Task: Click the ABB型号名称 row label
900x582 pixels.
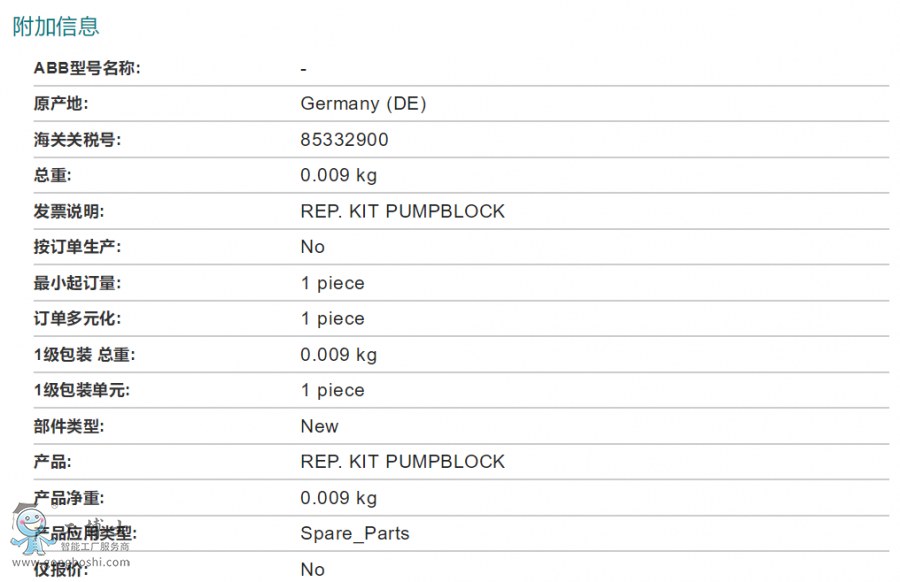Action: click(87, 68)
